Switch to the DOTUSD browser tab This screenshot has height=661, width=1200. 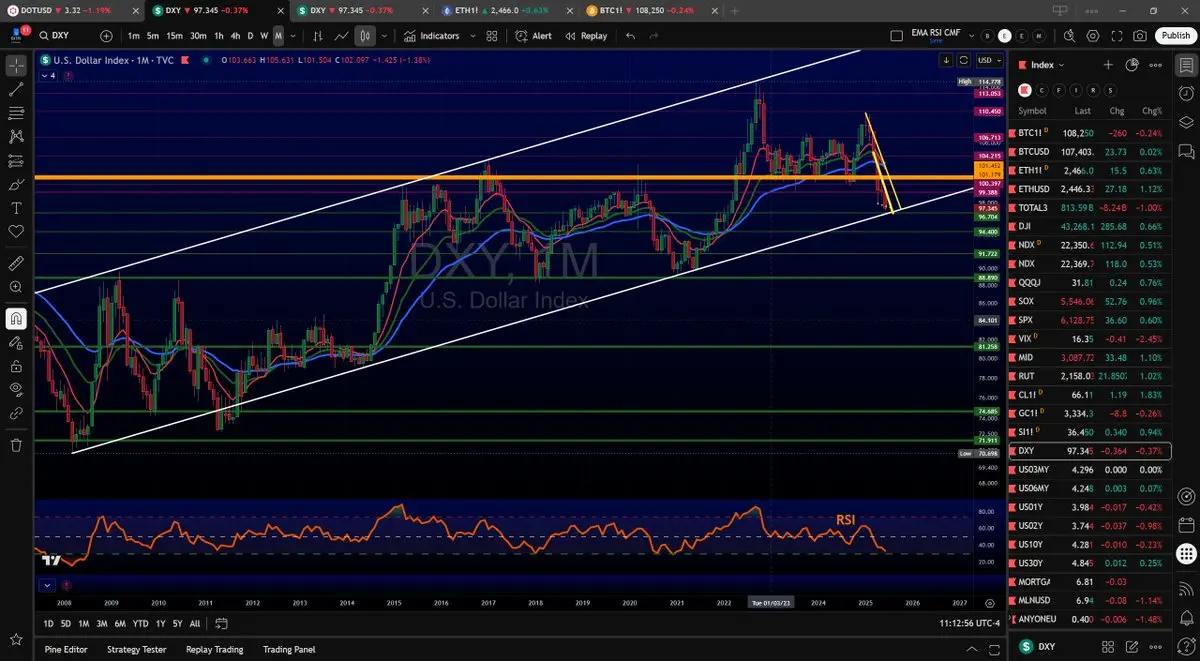click(x=73, y=10)
